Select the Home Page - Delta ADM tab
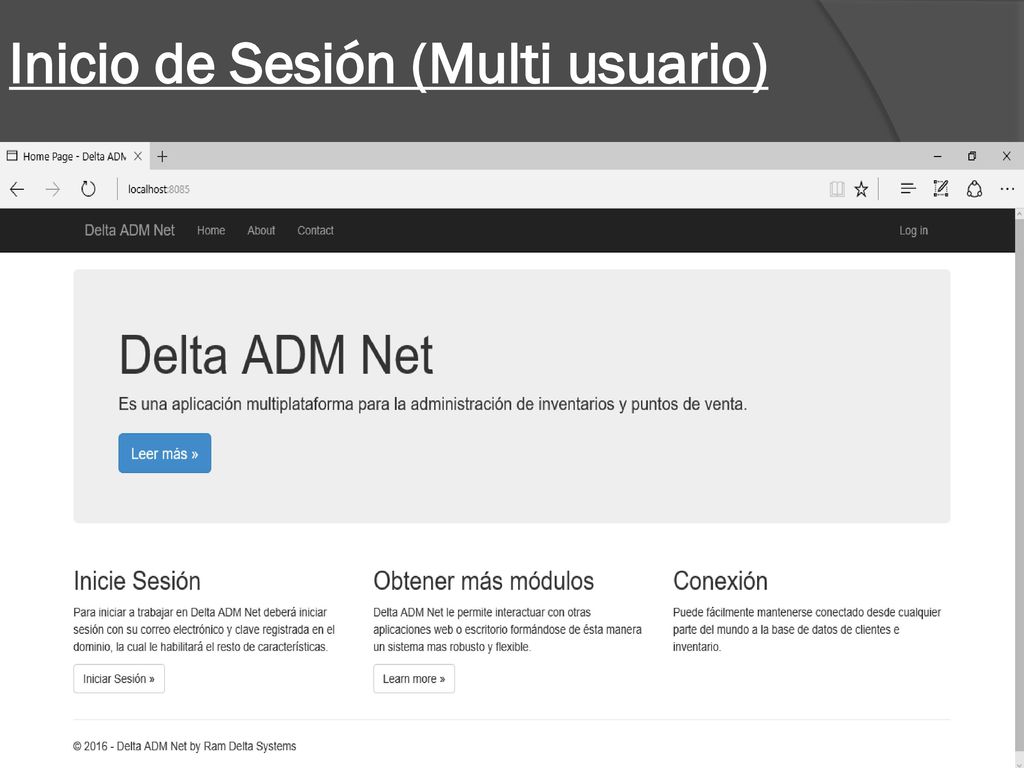The image size is (1024, 768). (x=73, y=156)
